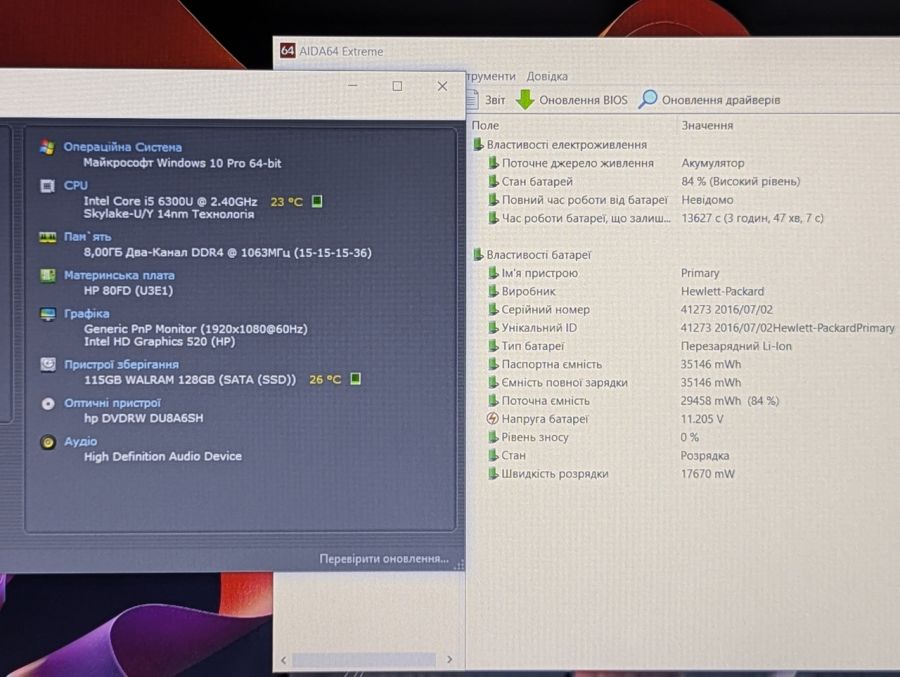Click icon beside Тип батареї row
This screenshot has height=677, width=900.
(492, 345)
